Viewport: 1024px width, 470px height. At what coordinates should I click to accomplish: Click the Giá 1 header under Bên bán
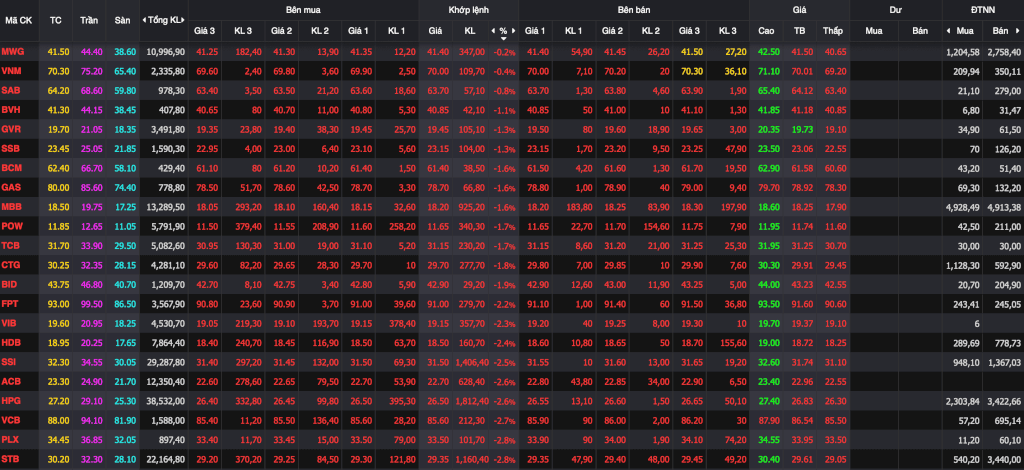[x=536, y=31]
